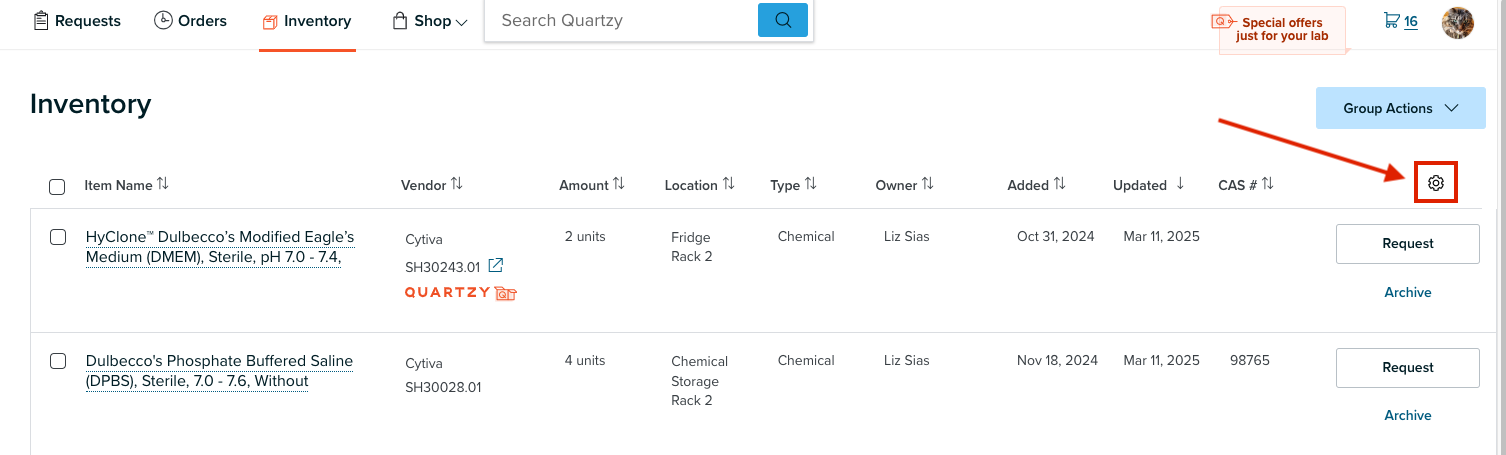Focus the Search Quartzy field
The image size is (1506, 455).
click(620, 20)
